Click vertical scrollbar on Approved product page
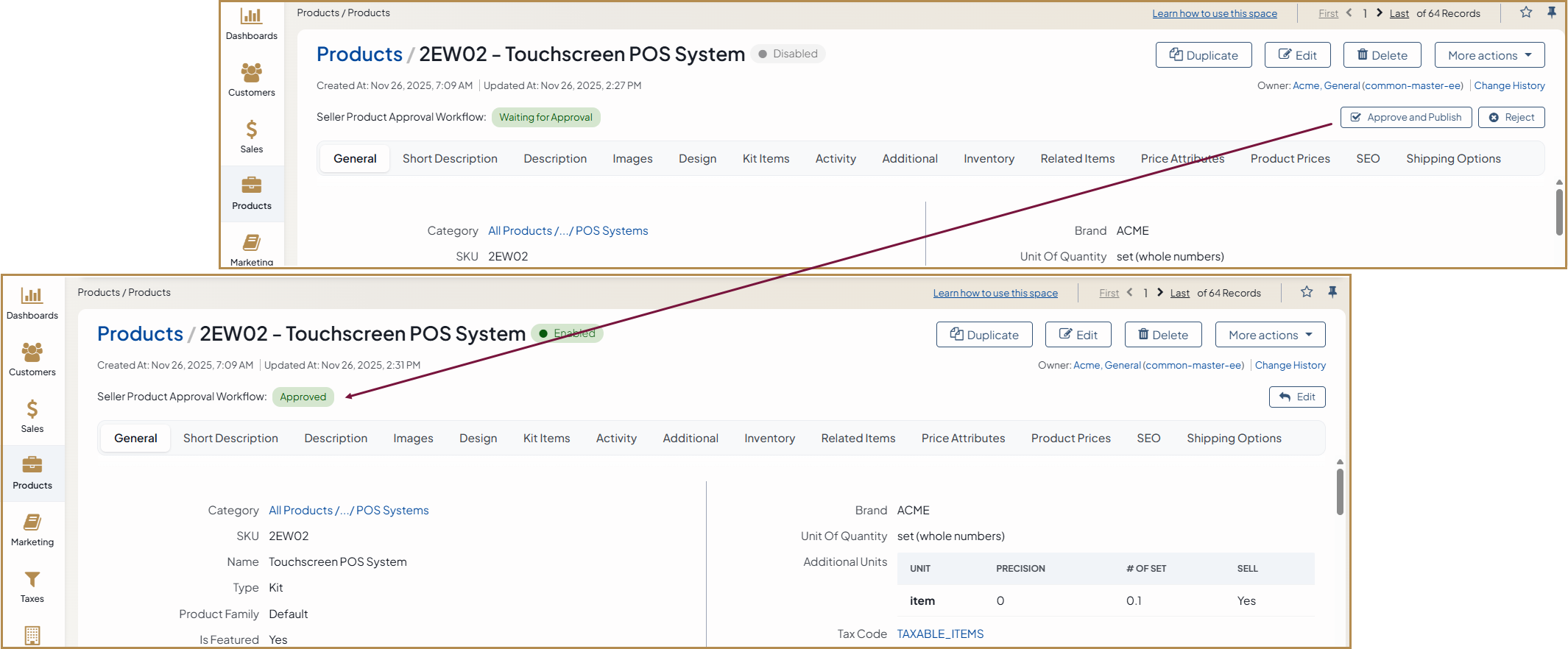Image resolution: width=1568 pixels, height=649 pixels. tap(1340, 492)
